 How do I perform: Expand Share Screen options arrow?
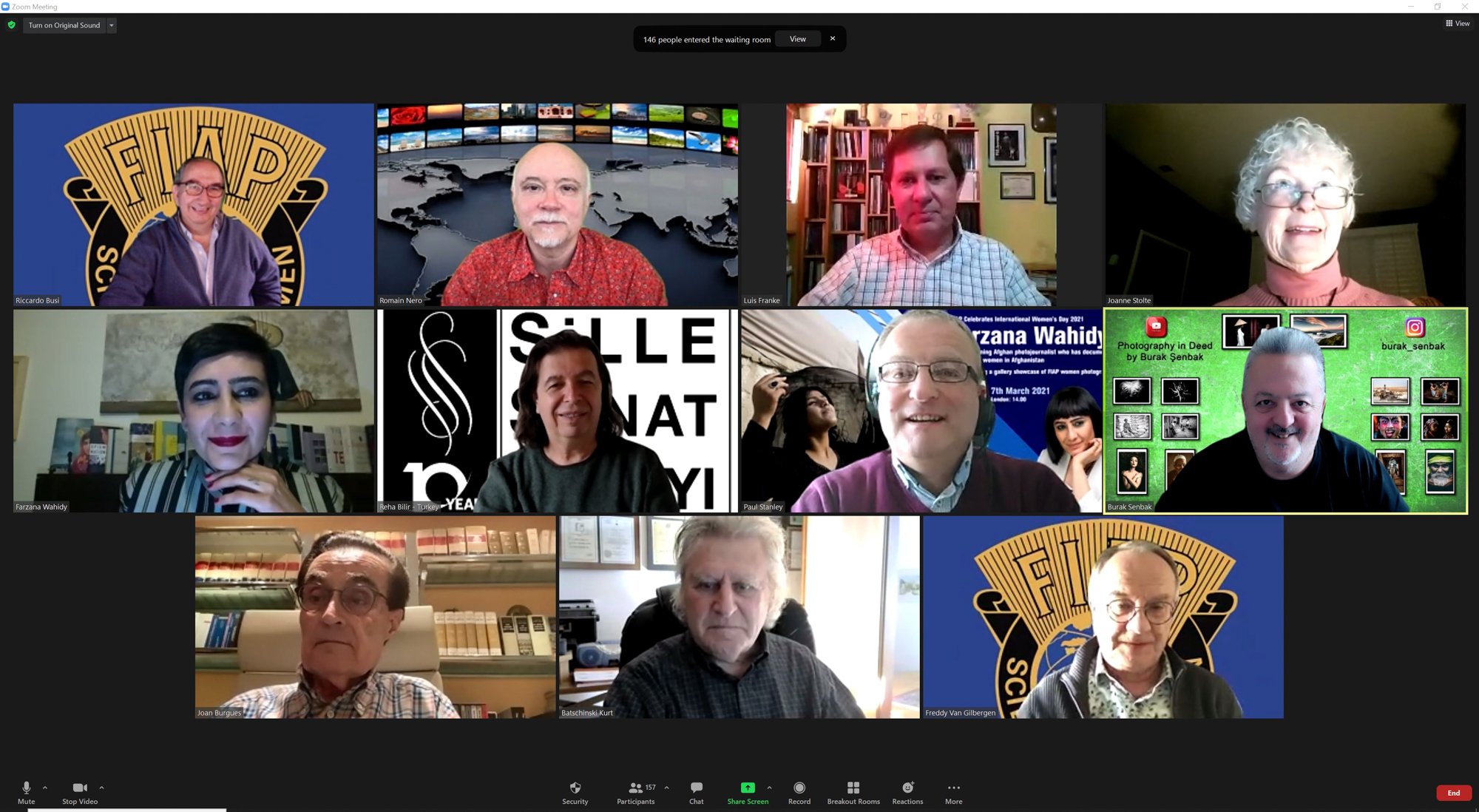click(769, 788)
